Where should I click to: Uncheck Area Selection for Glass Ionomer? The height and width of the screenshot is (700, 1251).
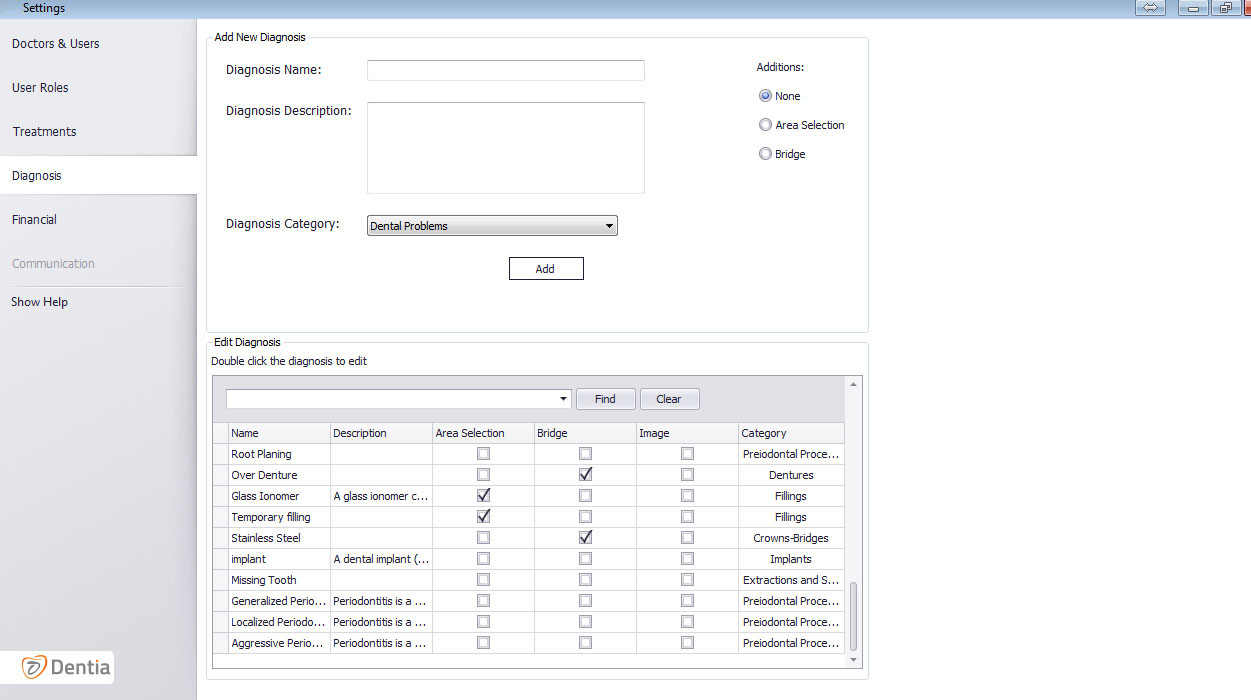point(483,495)
